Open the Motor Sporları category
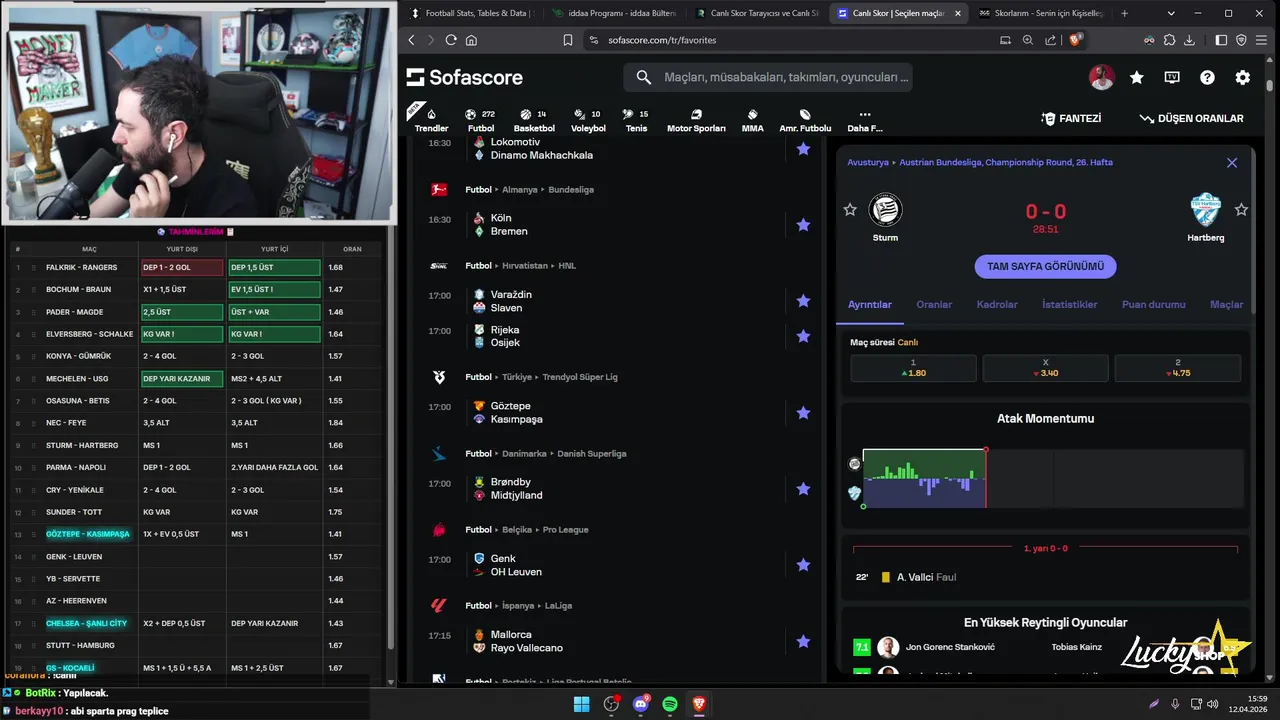Image resolution: width=1280 pixels, height=720 pixels. (696, 120)
